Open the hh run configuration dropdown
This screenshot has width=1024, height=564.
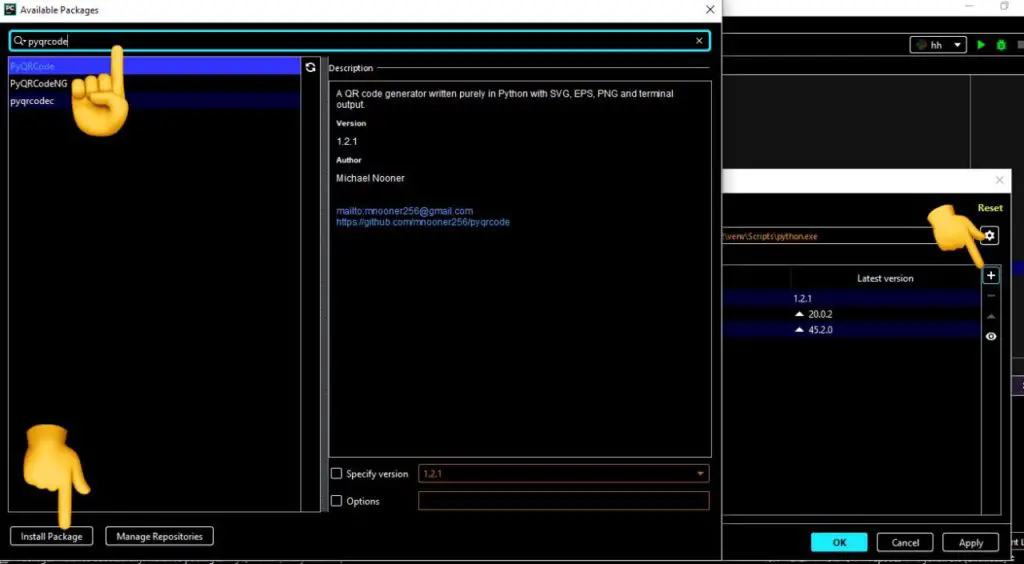tap(938, 45)
